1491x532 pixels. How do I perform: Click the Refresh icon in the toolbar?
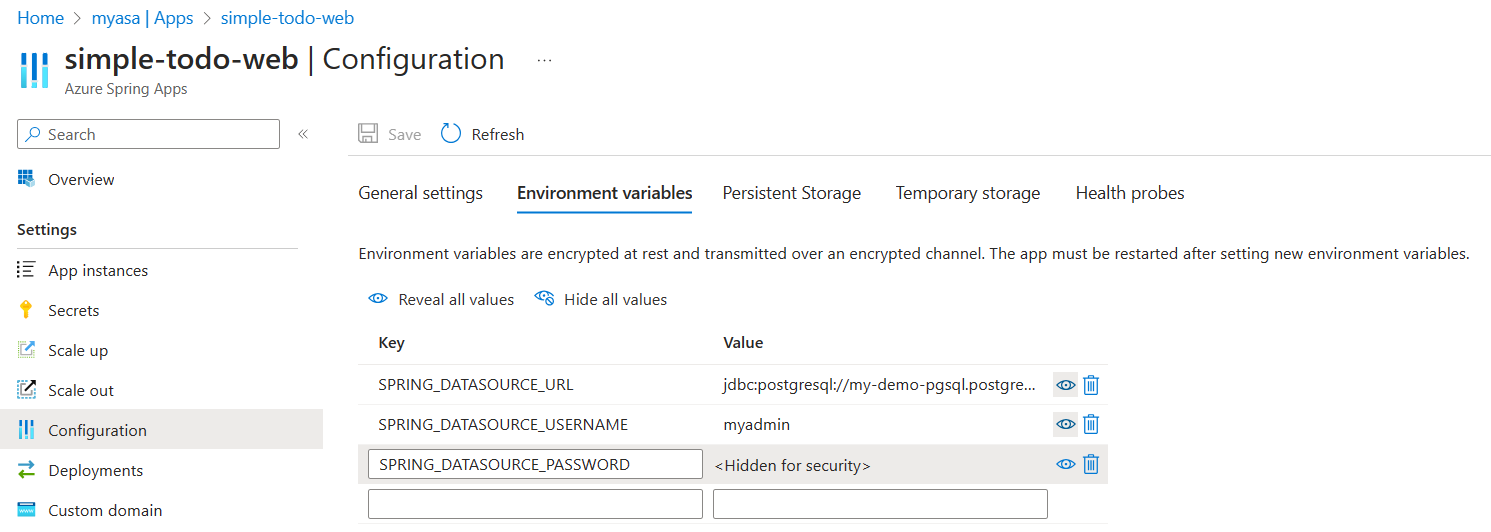click(451, 134)
